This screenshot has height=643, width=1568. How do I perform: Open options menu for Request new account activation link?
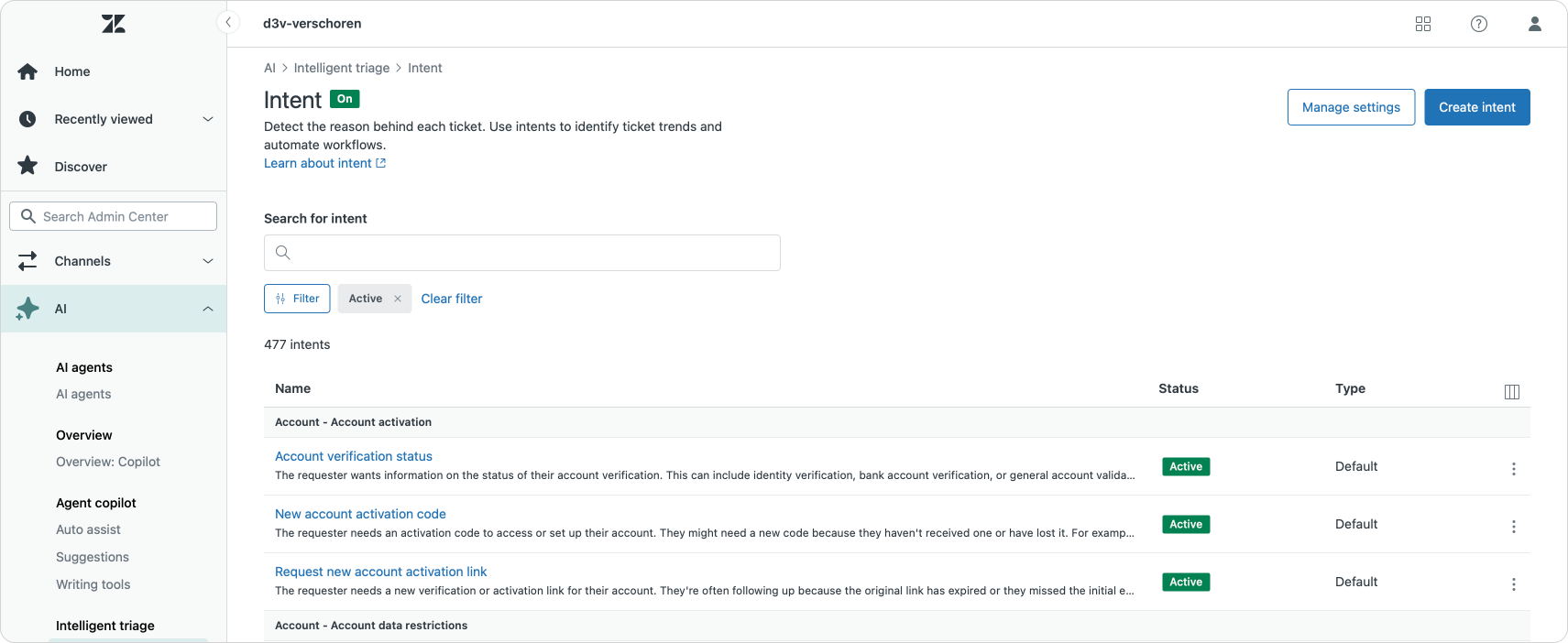tap(1514, 584)
